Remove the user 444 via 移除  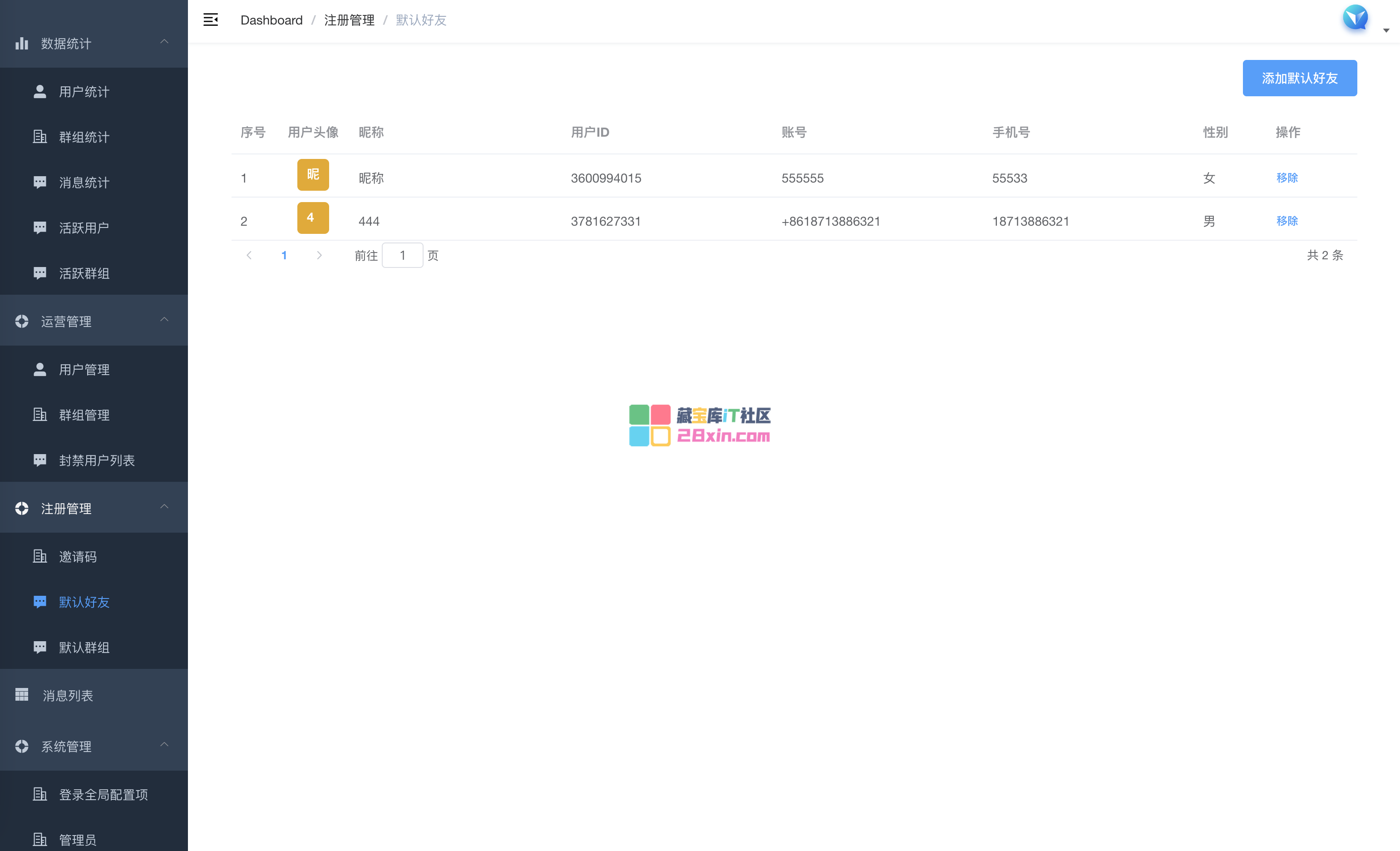point(1287,221)
